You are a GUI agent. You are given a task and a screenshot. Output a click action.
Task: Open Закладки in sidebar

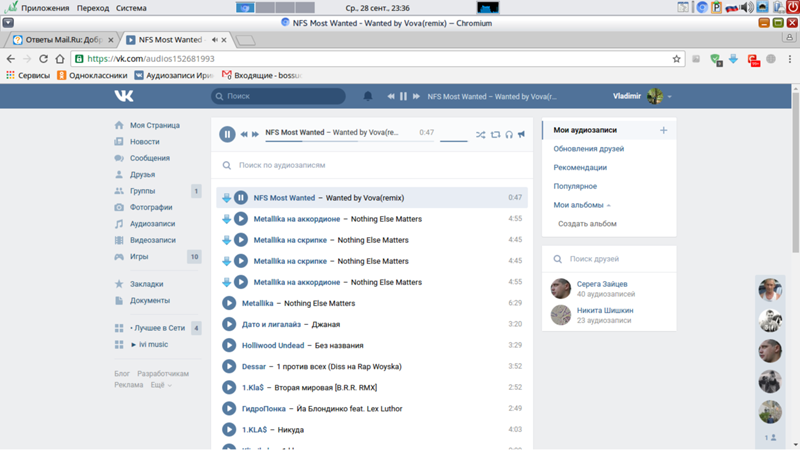point(146,284)
